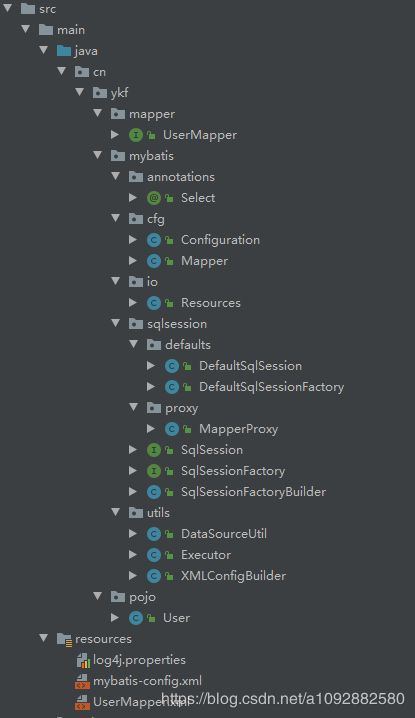This screenshot has height=718, width=415.
Task: Select the SqlSessionFactoryBuilder class
Action: coord(253,492)
